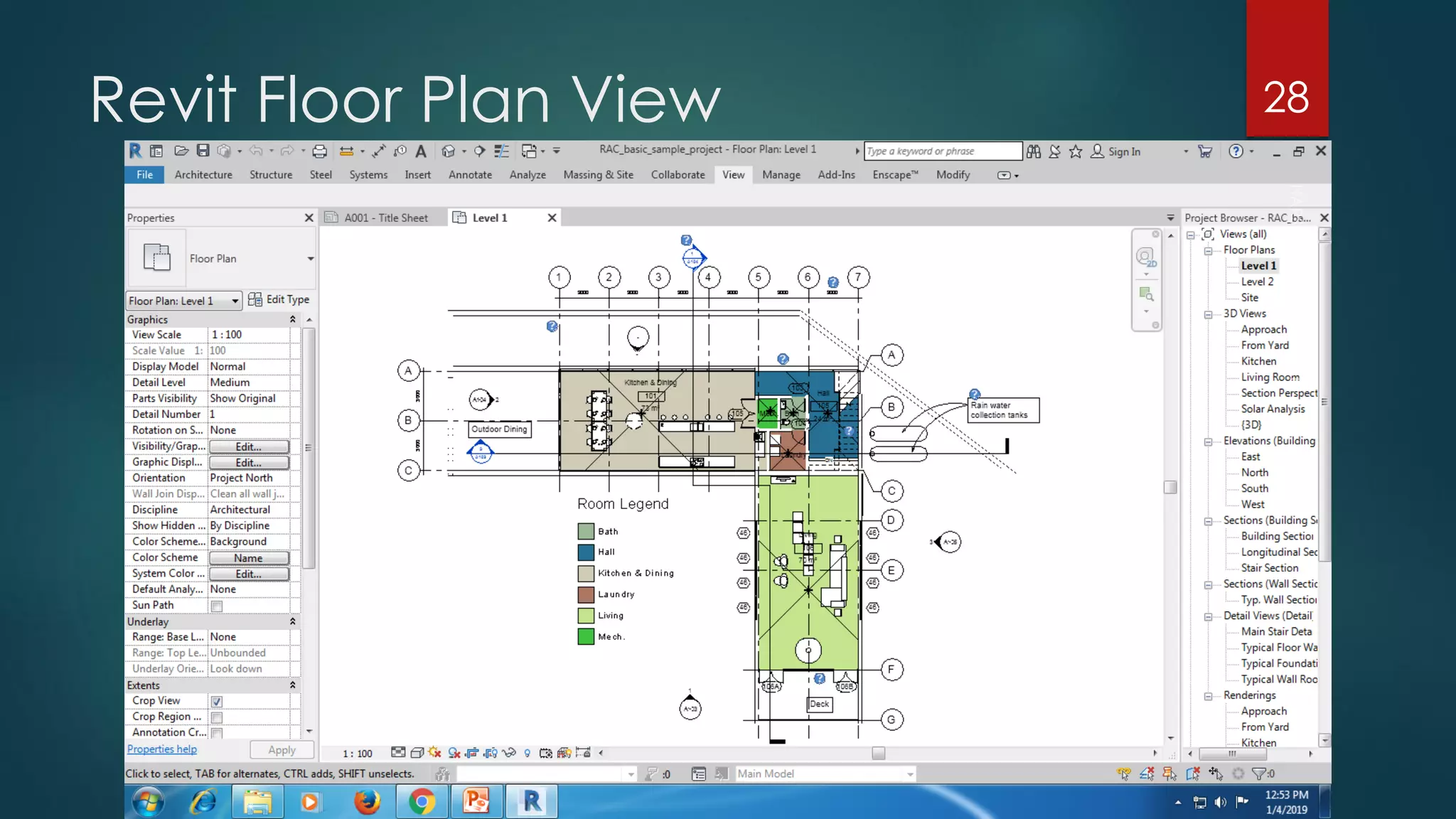
Task: Open the File menu tab
Action: pyautogui.click(x=144, y=175)
